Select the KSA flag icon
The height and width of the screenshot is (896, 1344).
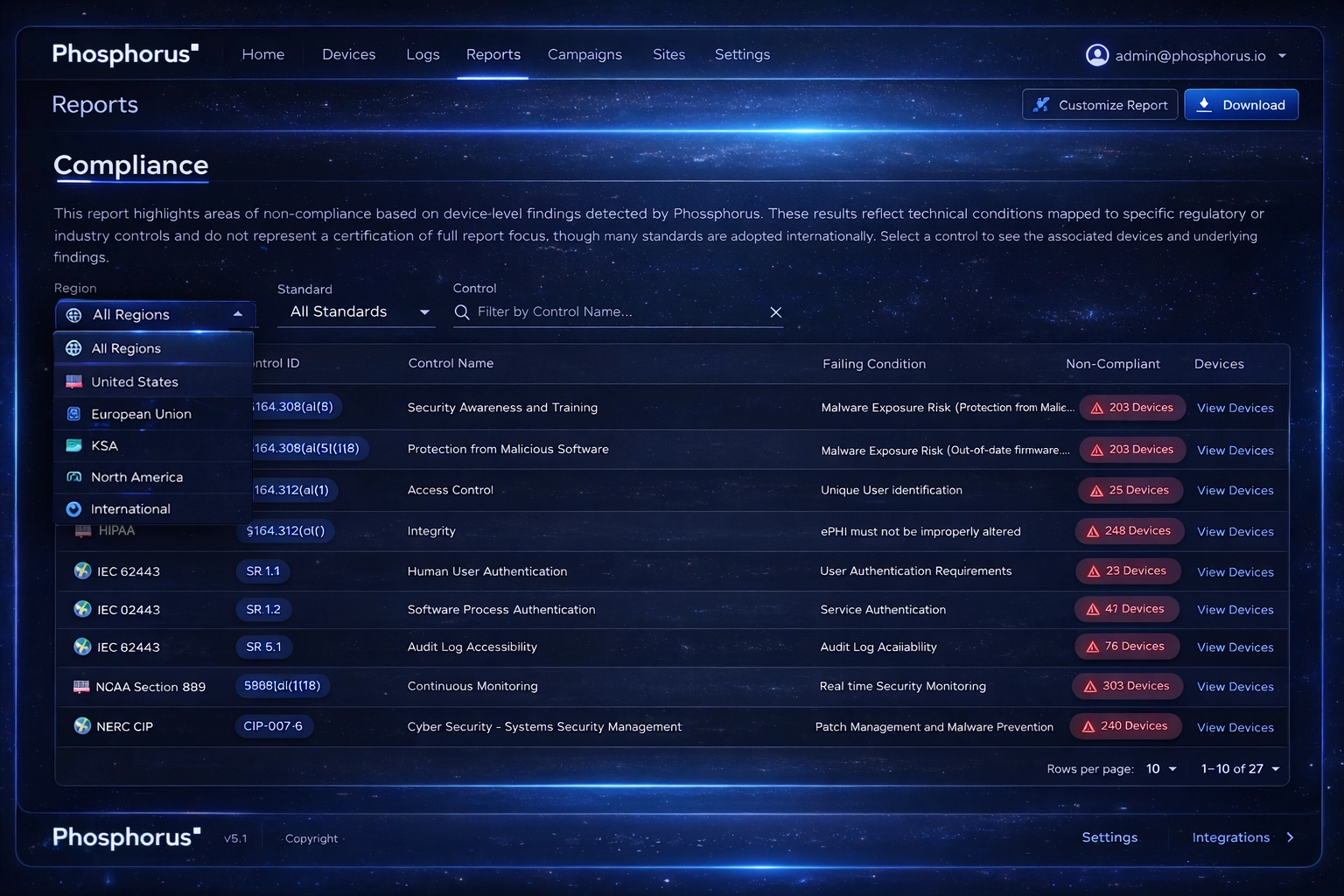(x=73, y=445)
